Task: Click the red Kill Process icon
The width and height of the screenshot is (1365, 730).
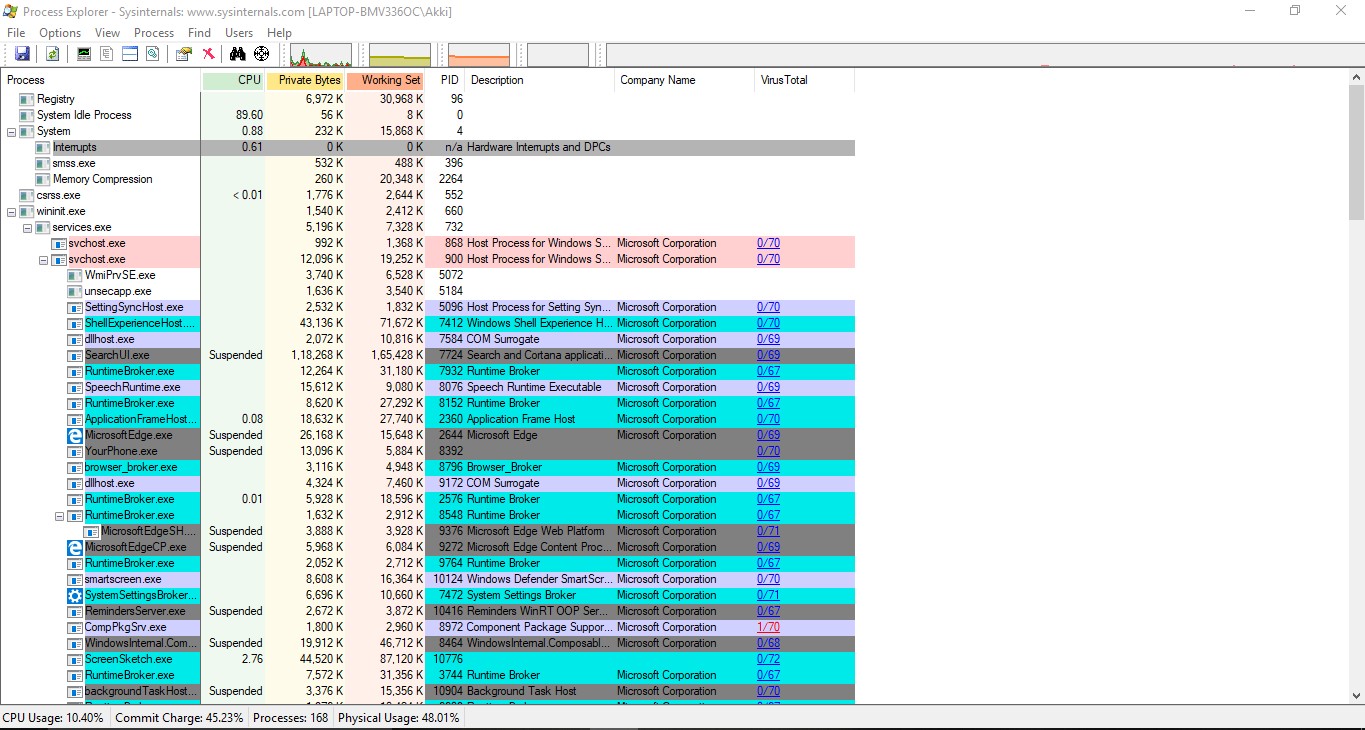Action: [x=208, y=54]
